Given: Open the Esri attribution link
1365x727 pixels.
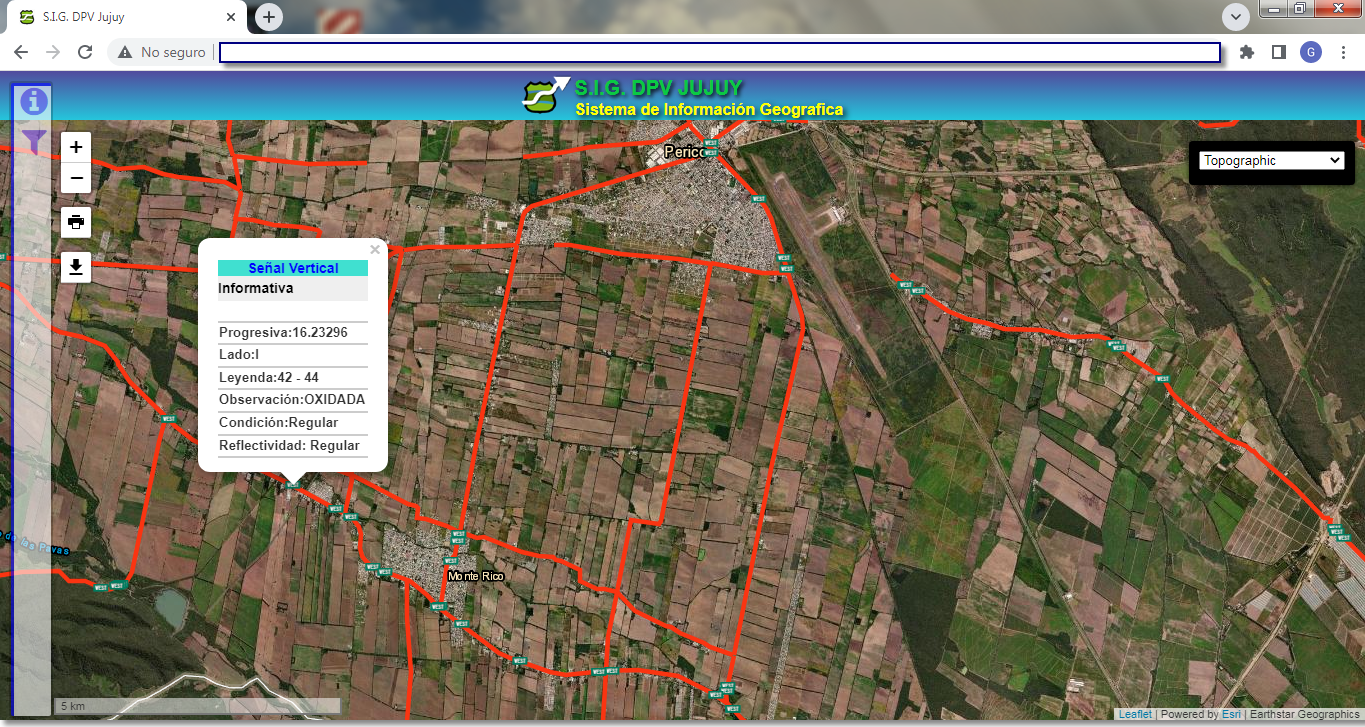Looking at the screenshot, I should pyautogui.click(x=1230, y=714).
